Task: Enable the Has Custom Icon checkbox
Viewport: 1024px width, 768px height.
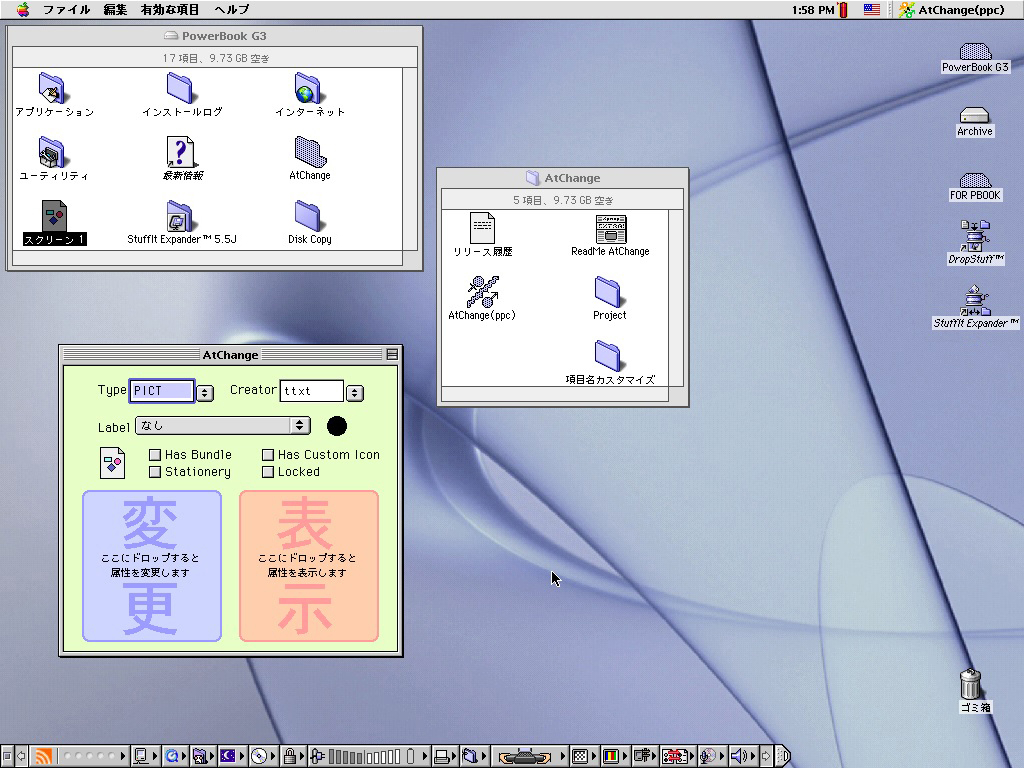Action: 268,455
